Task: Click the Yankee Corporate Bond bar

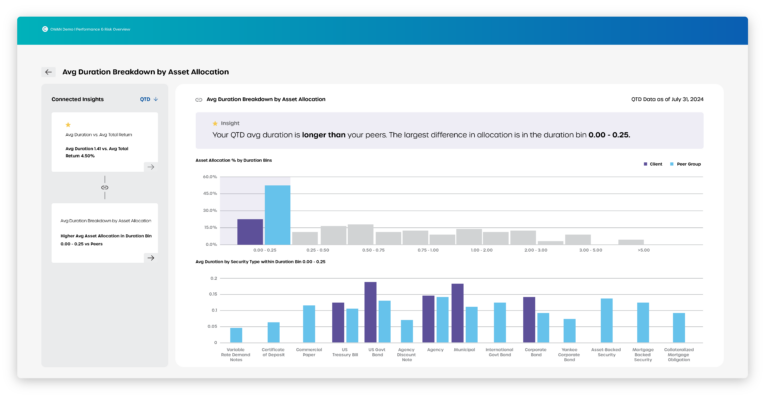Action: 569,331
